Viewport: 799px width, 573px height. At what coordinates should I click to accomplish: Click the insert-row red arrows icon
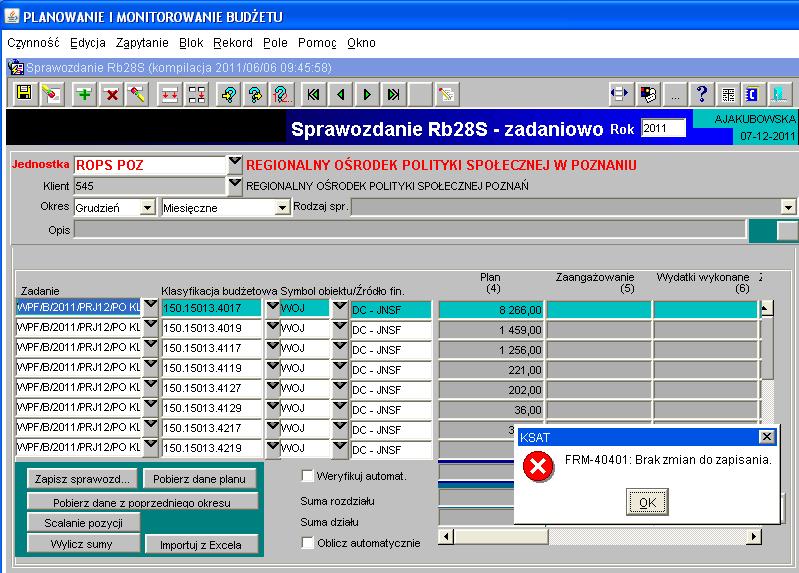pyautogui.click(x=169, y=94)
